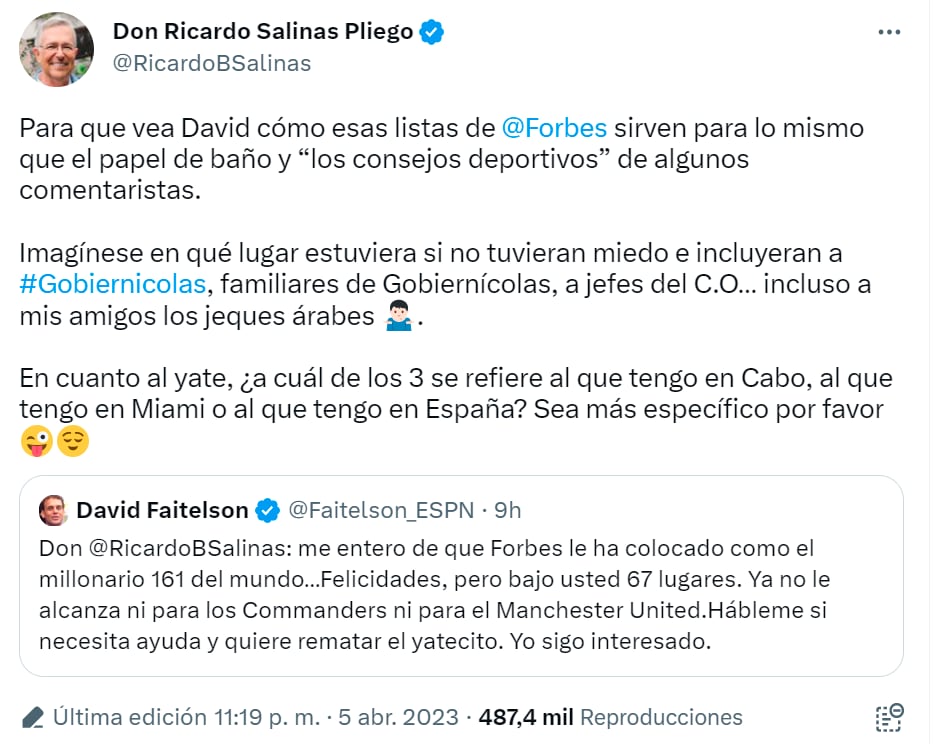This screenshot has width=933, height=744.
Task: Open the more options menu on the tweet
Action: click(888, 31)
